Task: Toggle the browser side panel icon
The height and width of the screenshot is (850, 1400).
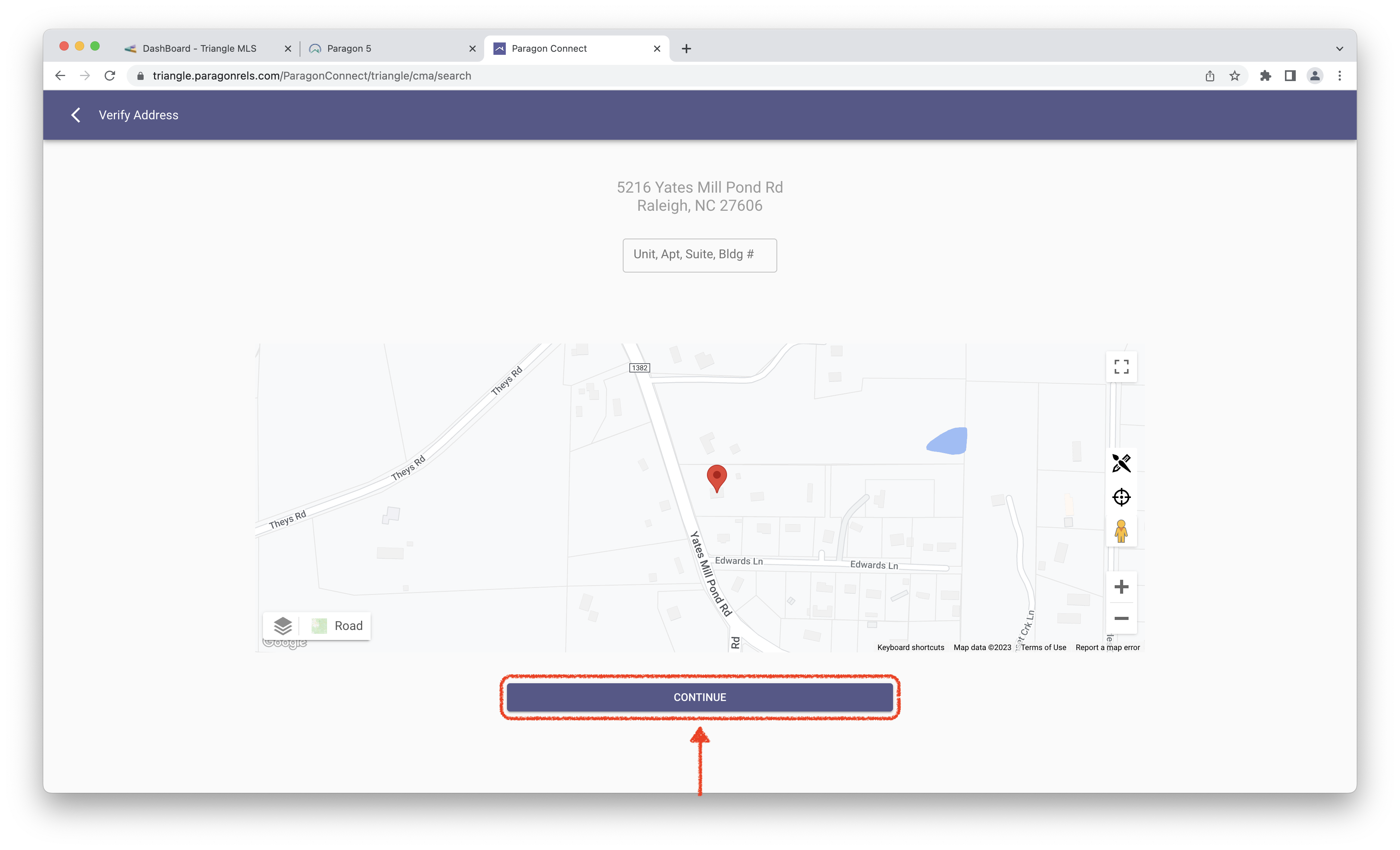Action: point(1290,76)
